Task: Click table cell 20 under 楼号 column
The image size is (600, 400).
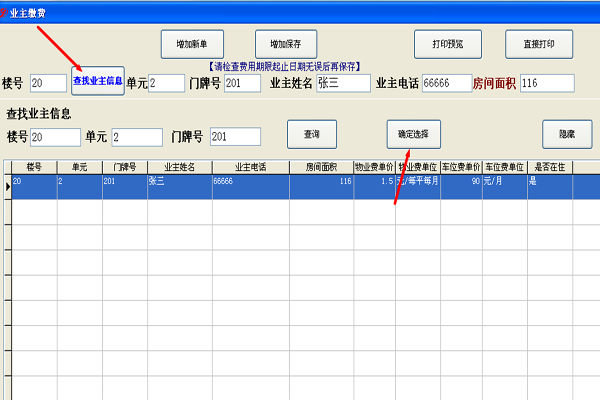Action: [x=34, y=187]
